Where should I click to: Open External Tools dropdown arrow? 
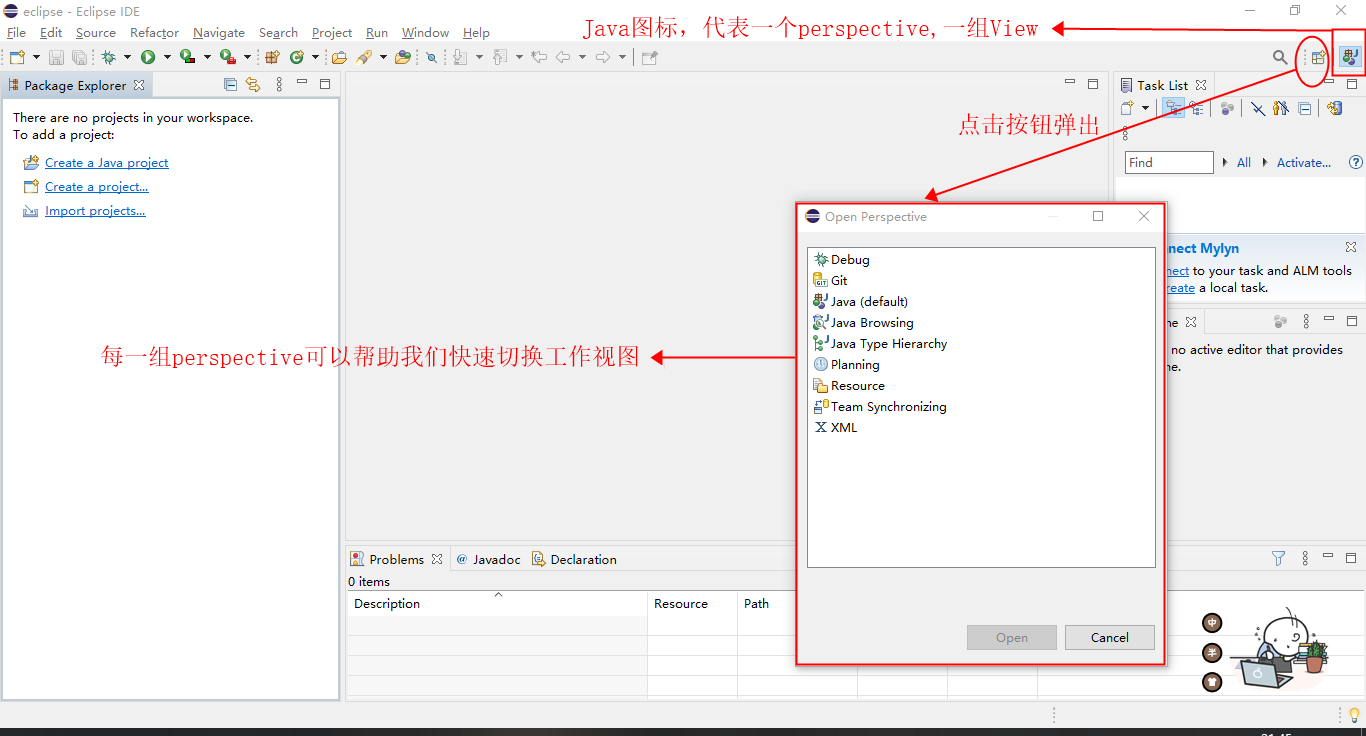pos(247,57)
